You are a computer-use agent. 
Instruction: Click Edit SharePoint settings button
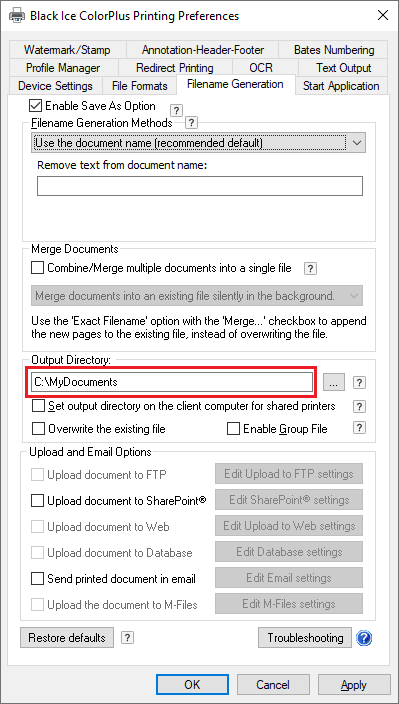289,500
